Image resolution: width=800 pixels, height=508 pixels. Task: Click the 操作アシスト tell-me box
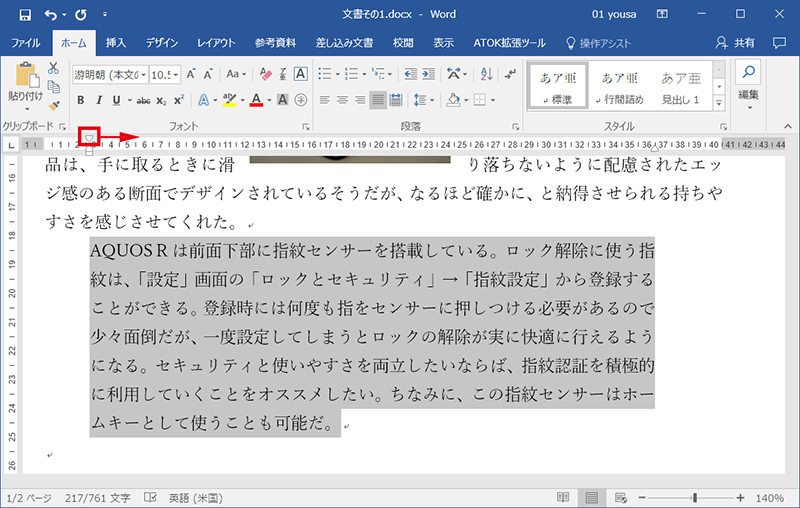(599, 43)
